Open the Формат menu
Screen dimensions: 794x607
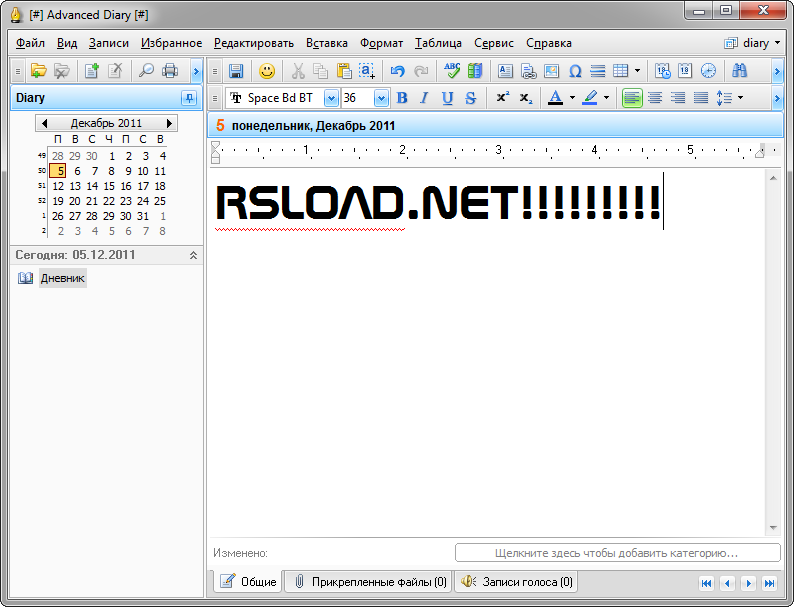coord(381,43)
